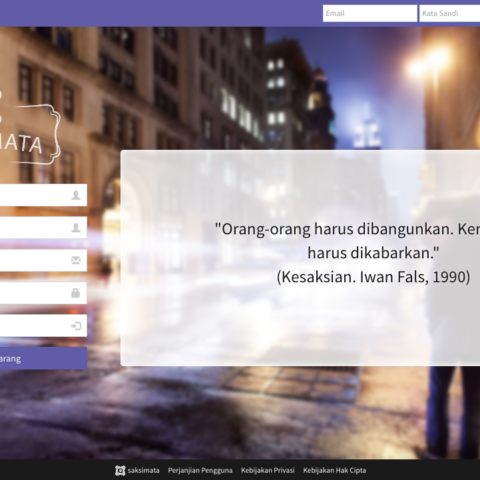Image resolution: width=480 pixels, height=480 pixels.
Task: Click the sign-in arrow icon in the signup form
Action: (76, 326)
